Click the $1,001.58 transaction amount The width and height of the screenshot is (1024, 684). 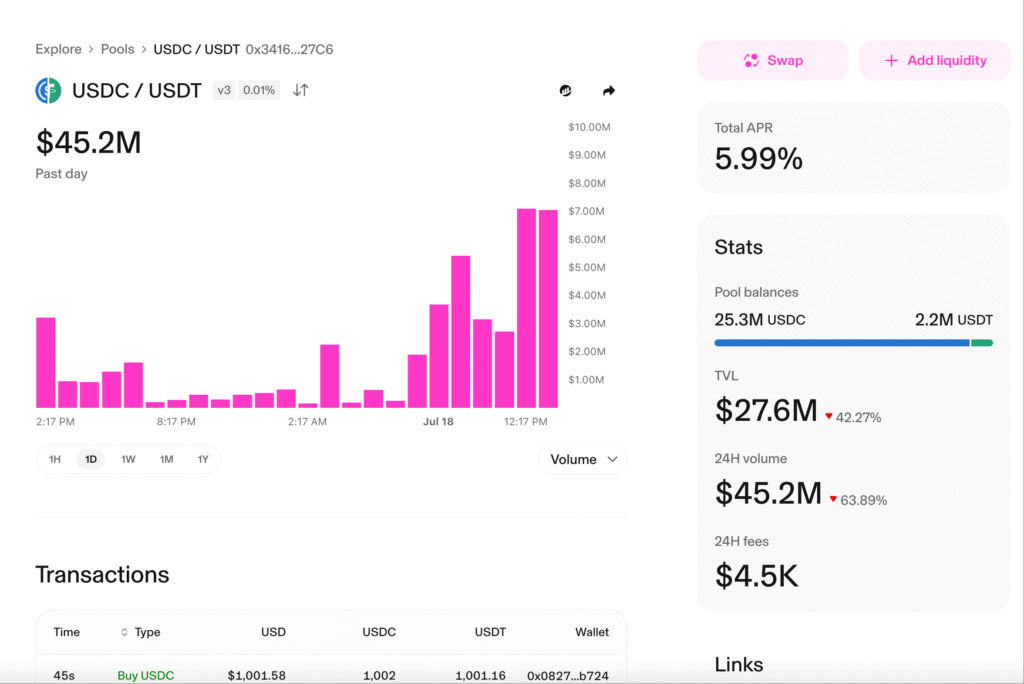coord(257,676)
